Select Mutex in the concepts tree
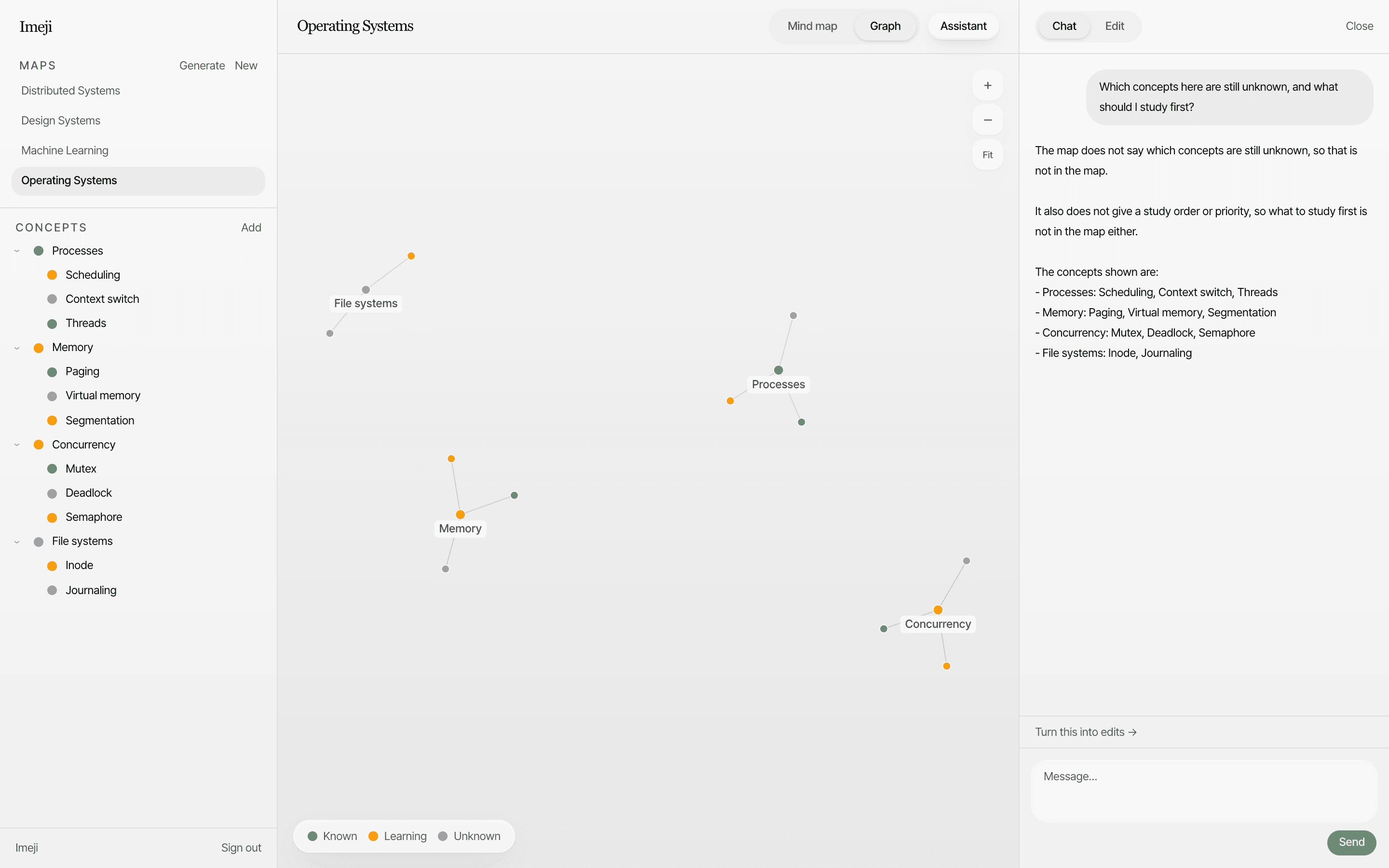The image size is (1389, 868). 81,469
